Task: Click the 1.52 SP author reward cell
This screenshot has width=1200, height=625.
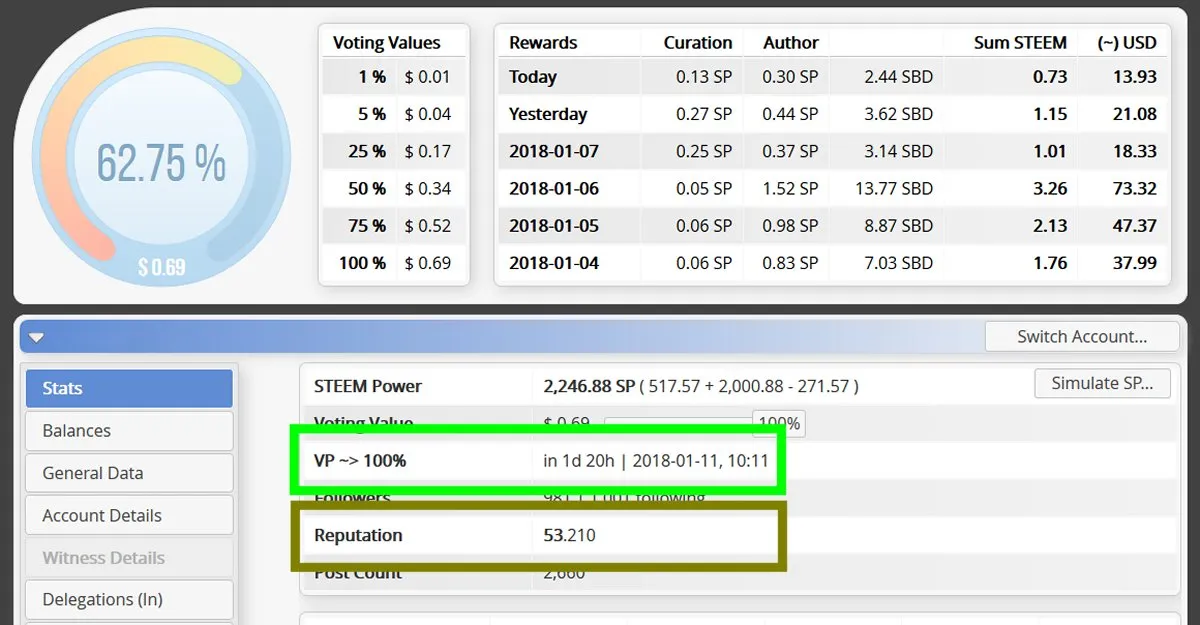Action: [790, 188]
